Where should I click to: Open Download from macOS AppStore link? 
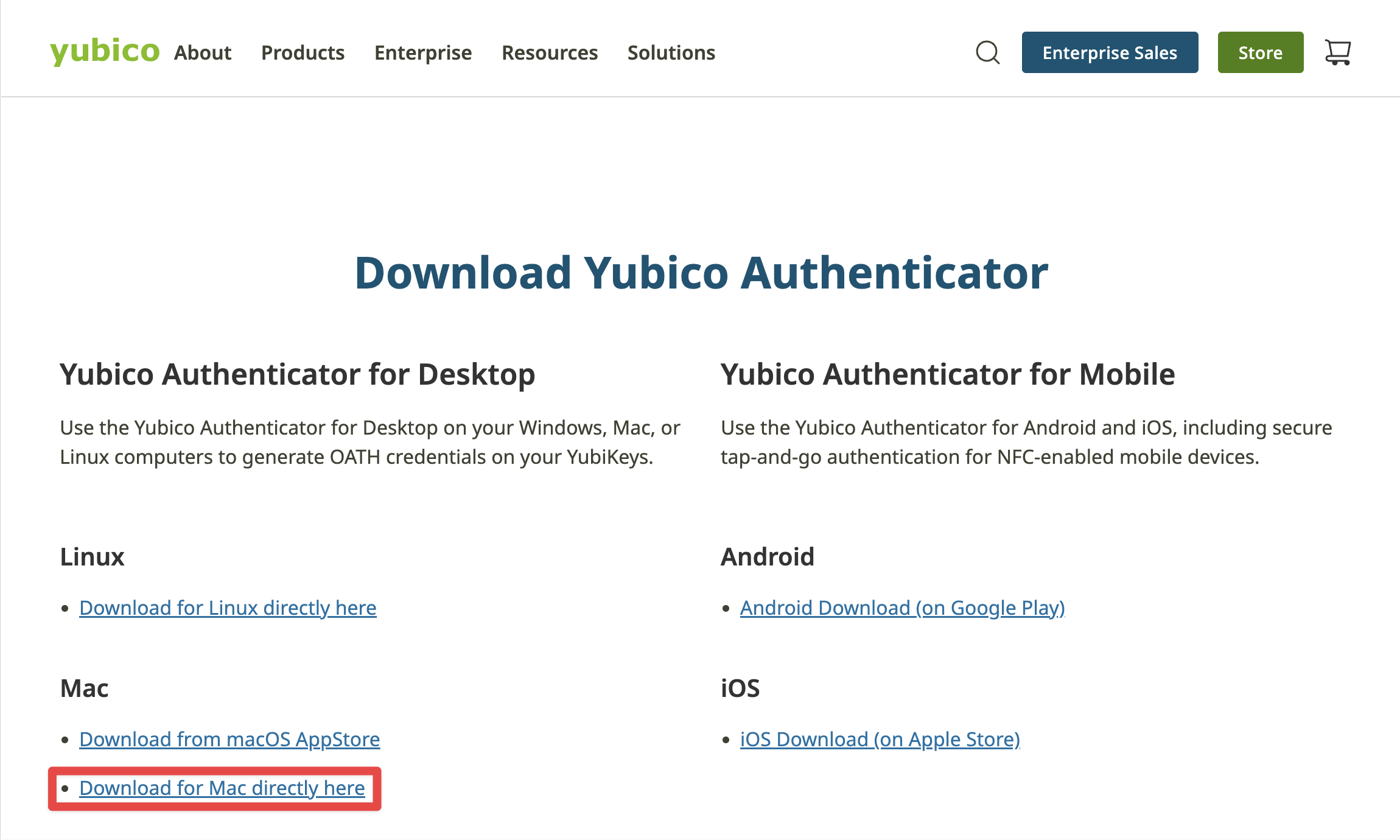click(x=229, y=740)
